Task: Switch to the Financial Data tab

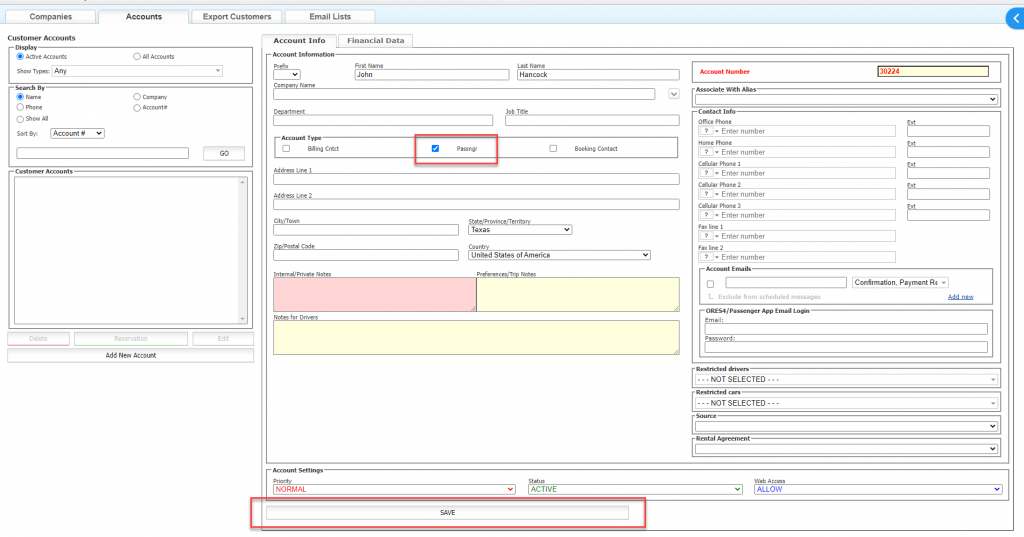Action: point(375,41)
